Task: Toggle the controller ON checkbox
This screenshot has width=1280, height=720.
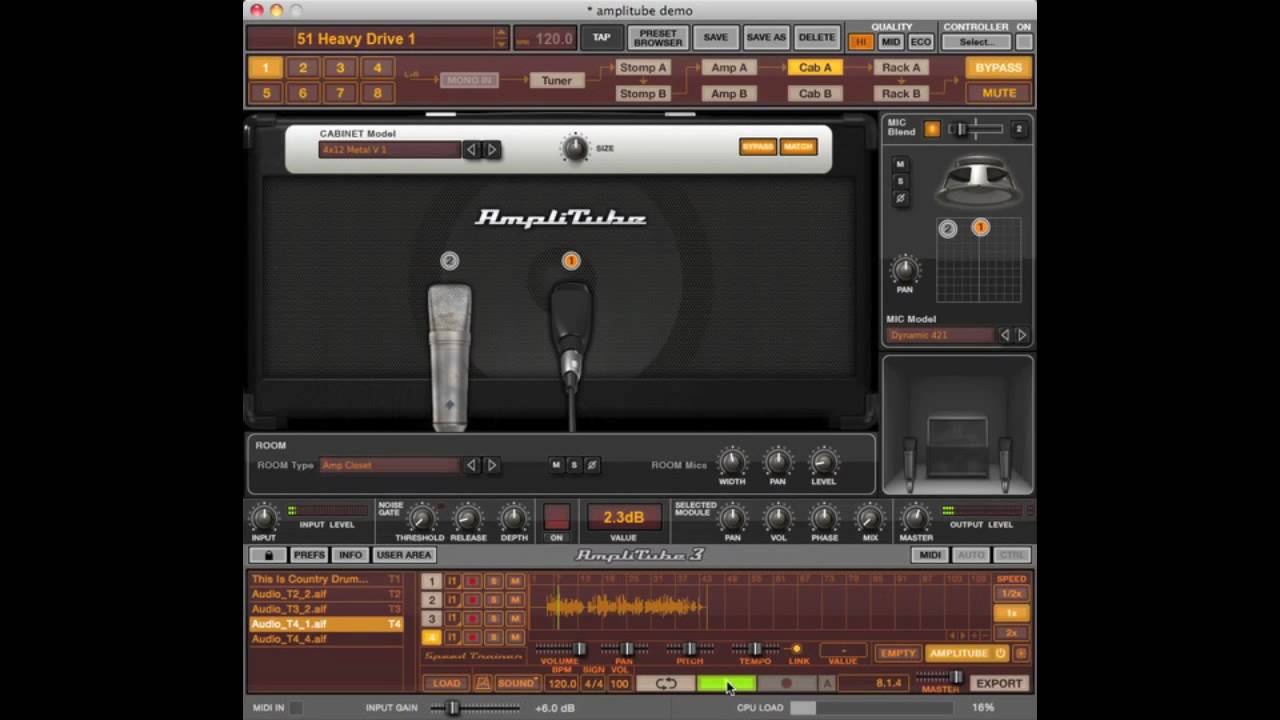Action: point(1023,42)
